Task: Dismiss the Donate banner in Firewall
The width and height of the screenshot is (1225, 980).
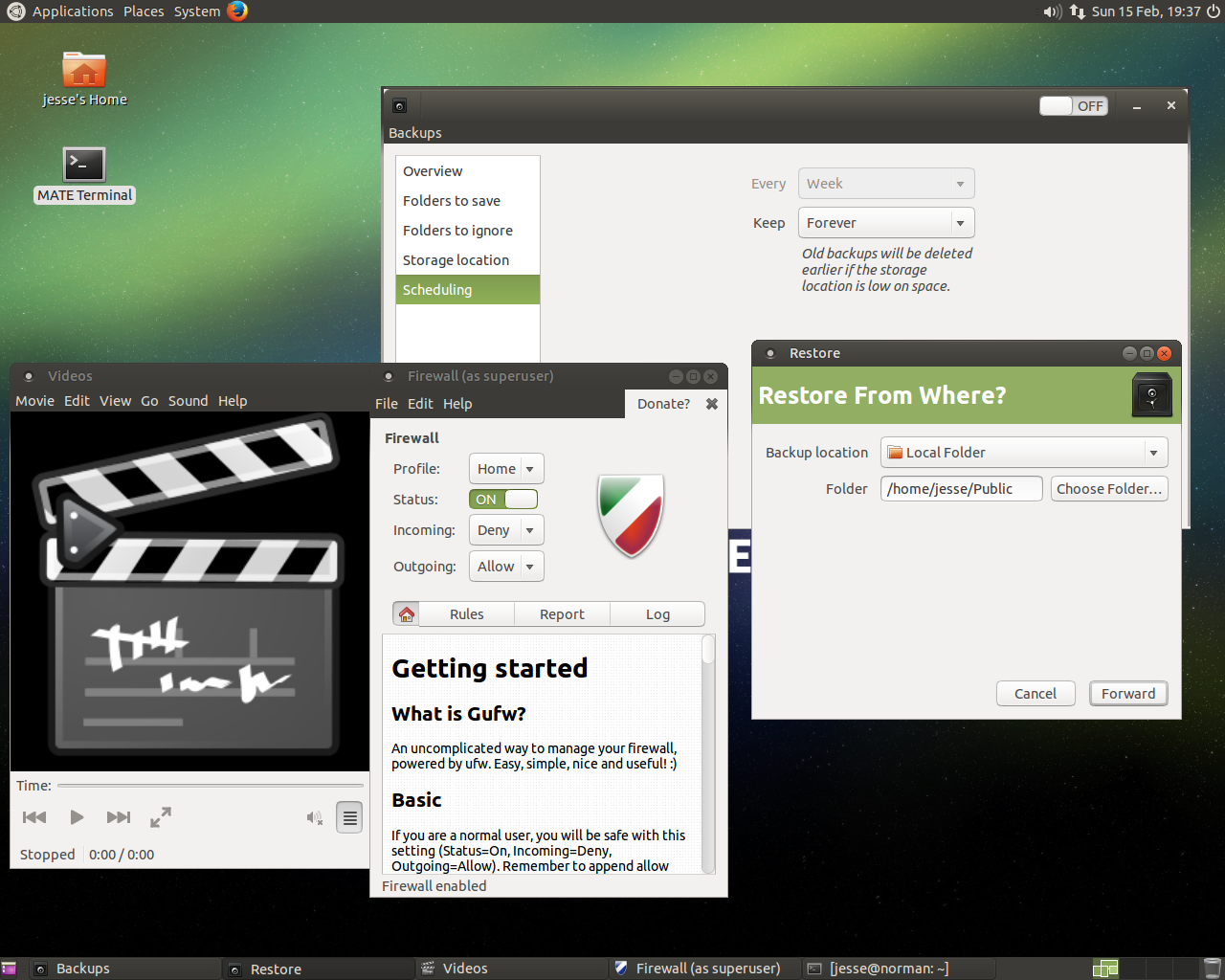Action: [x=712, y=404]
